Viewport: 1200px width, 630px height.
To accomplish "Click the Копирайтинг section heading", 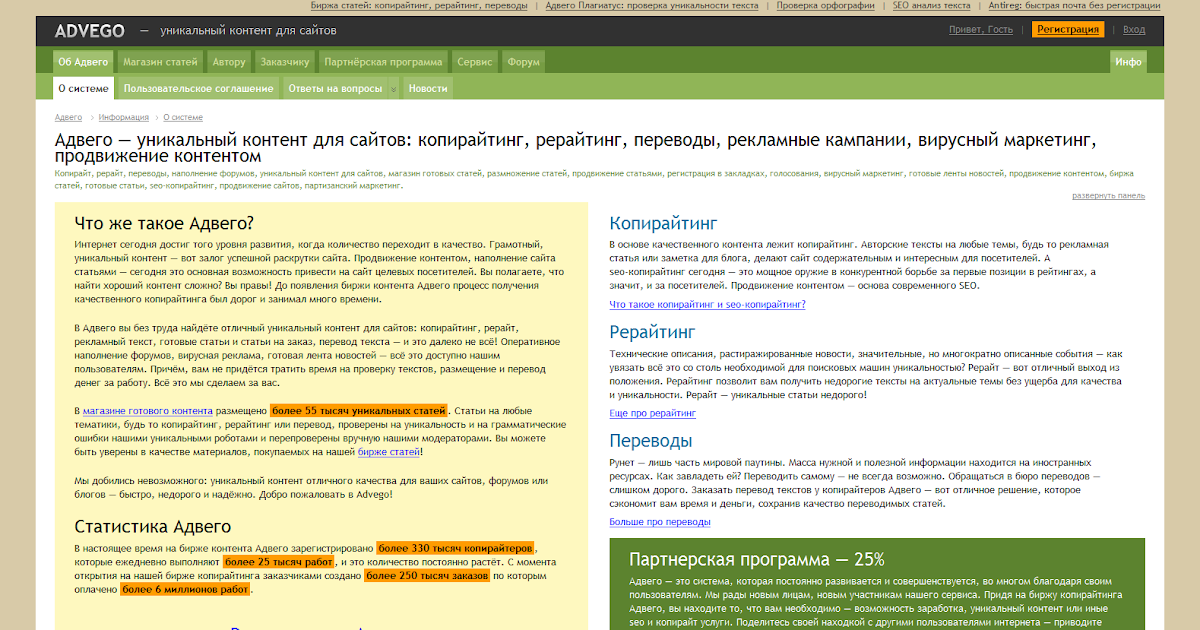I will 665,224.
